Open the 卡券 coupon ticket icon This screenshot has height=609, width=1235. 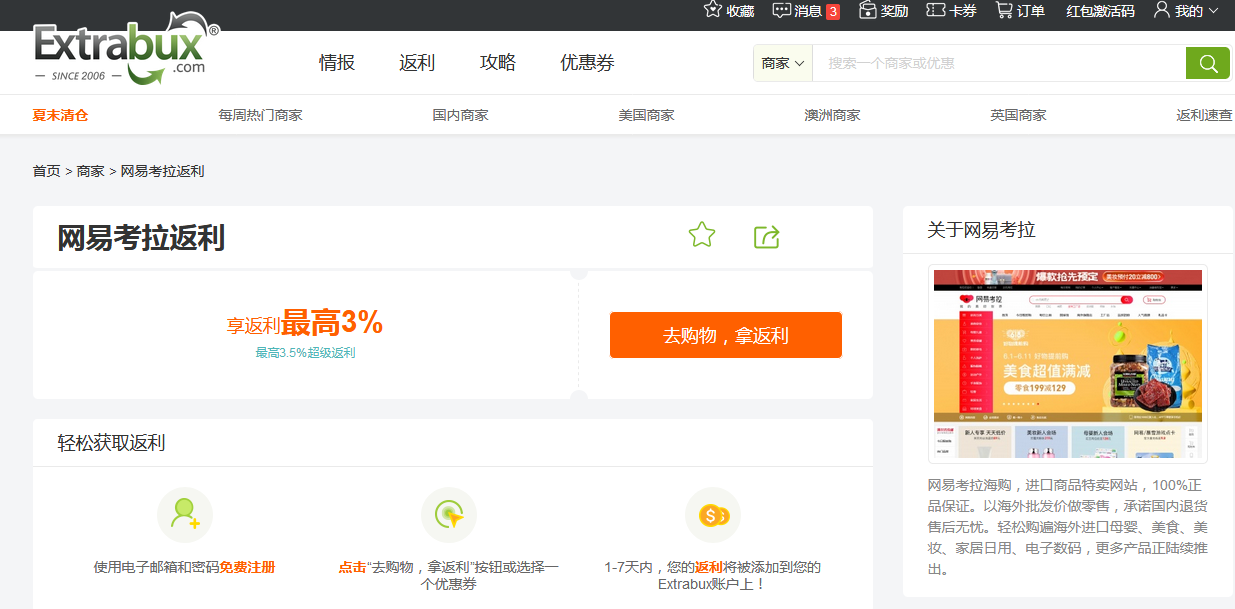[x=936, y=10]
